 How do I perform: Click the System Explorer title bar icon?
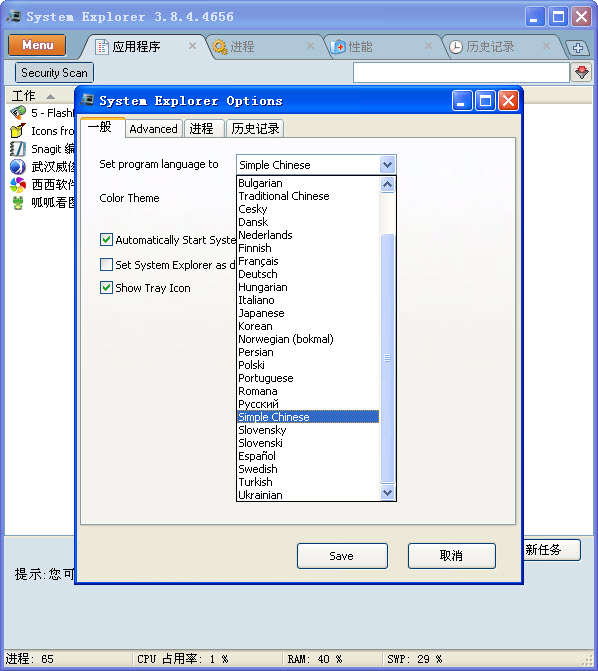[x=14, y=17]
